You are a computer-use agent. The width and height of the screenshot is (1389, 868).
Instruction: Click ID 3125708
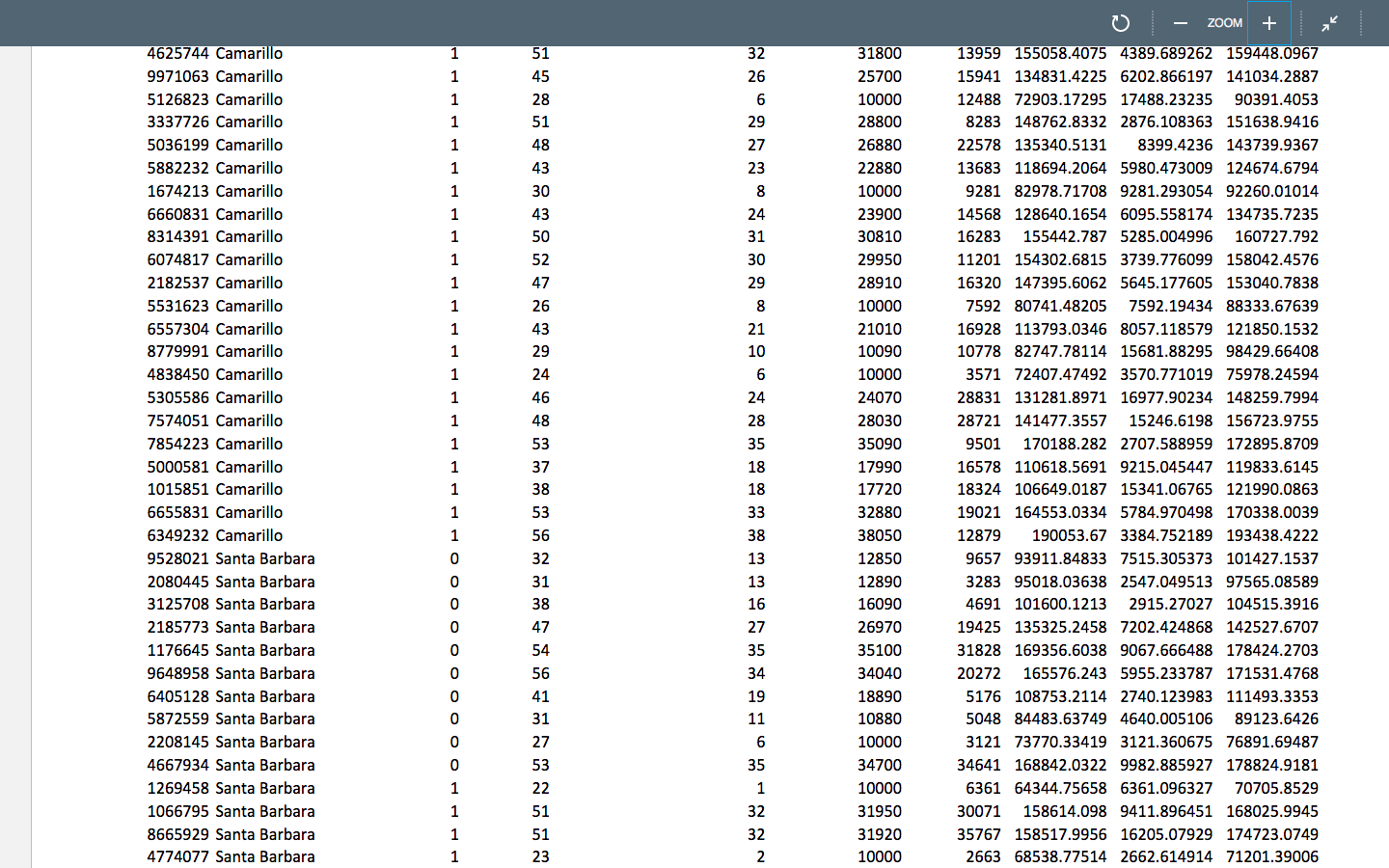tap(177, 604)
